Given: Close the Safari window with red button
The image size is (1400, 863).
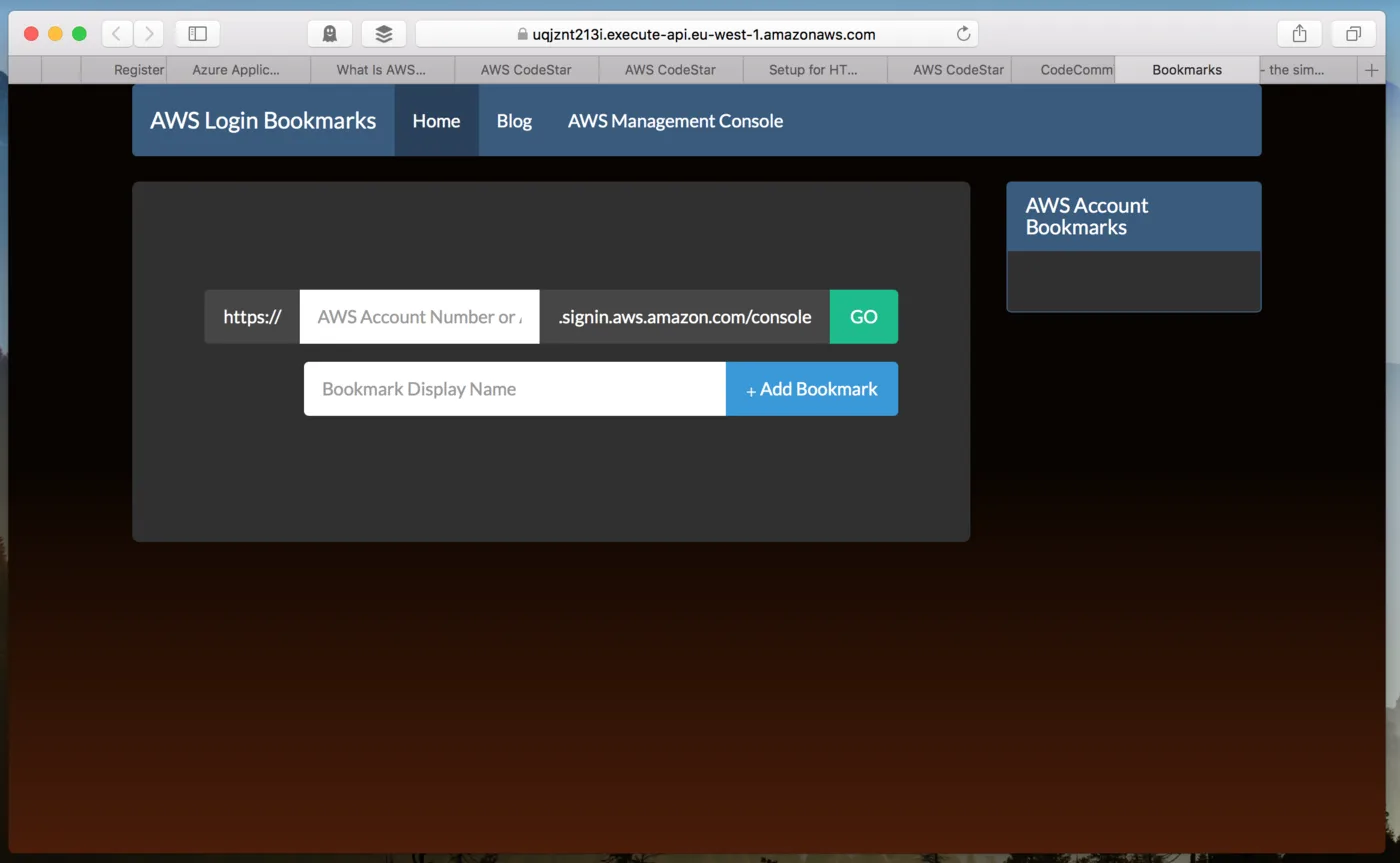Looking at the screenshot, I should [x=31, y=34].
